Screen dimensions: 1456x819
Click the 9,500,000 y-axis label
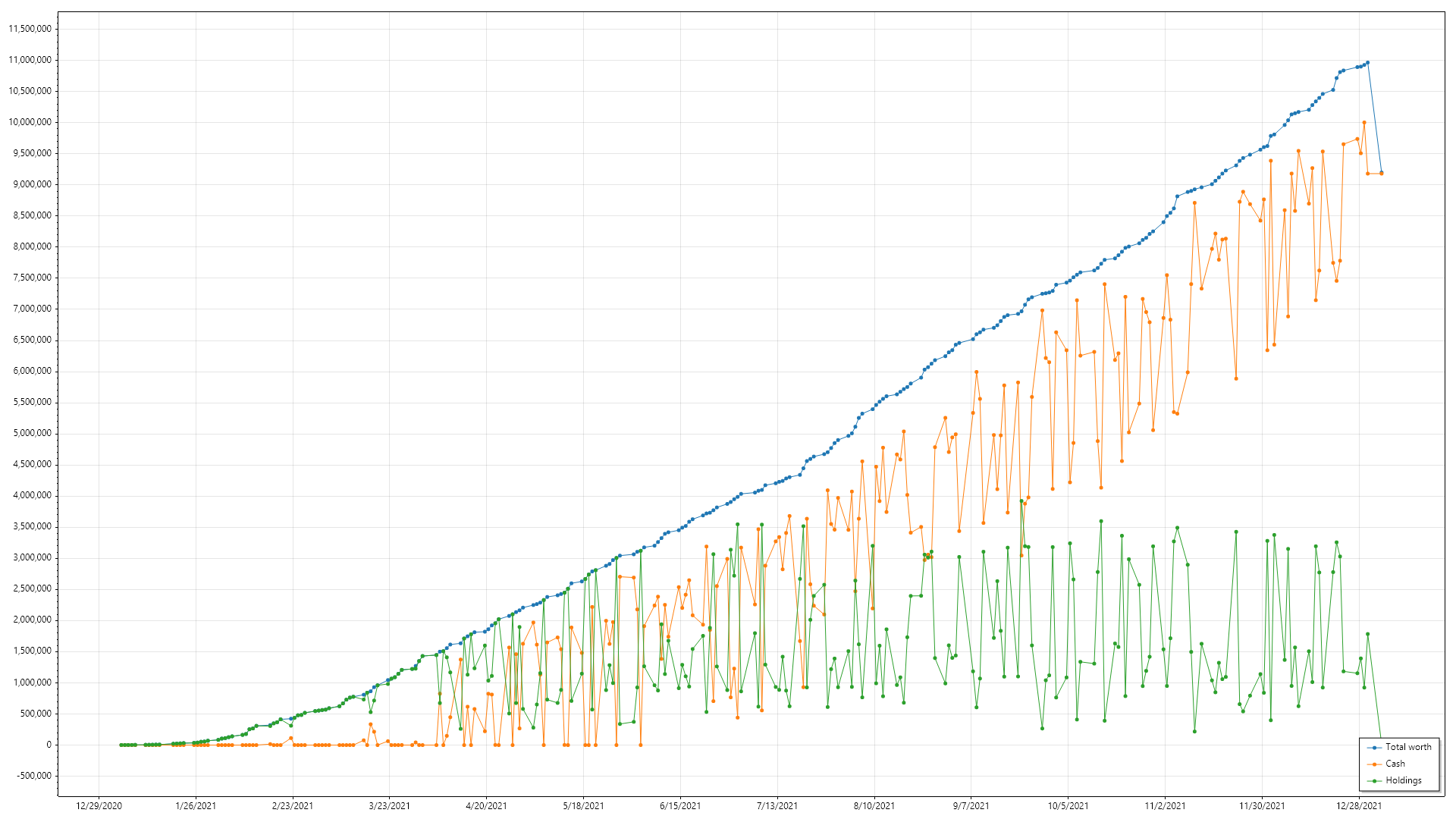coord(33,153)
